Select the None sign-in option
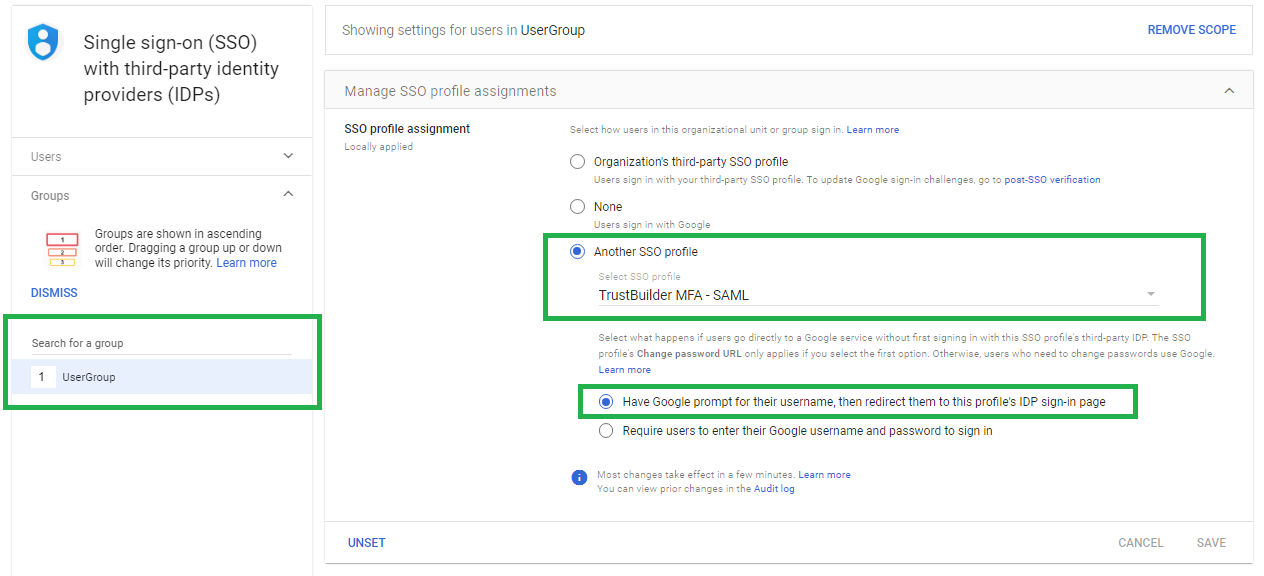Viewport: 1264px width, 576px height. [x=577, y=207]
